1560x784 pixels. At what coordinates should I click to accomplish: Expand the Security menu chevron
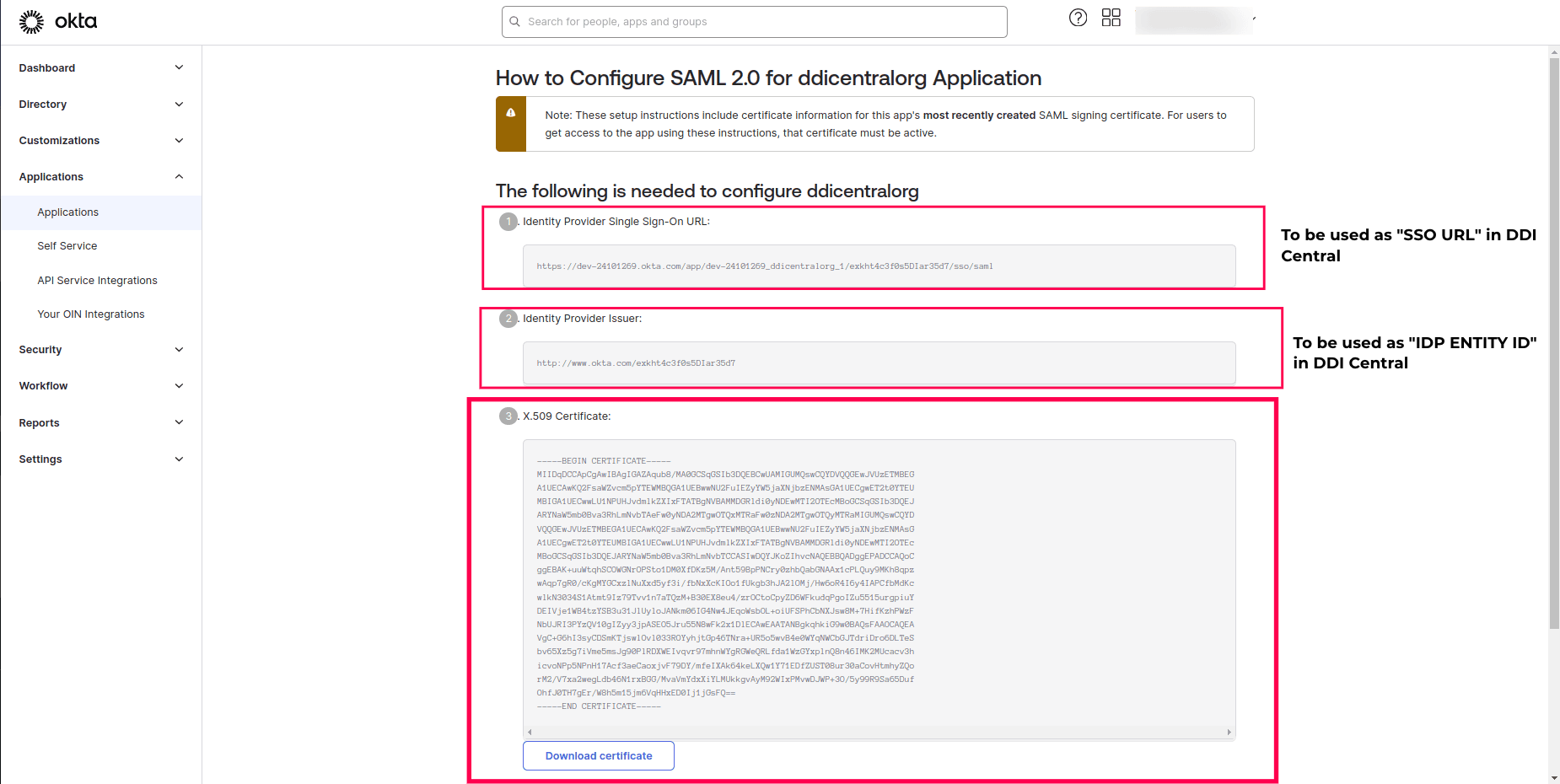click(x=179, y=350)
